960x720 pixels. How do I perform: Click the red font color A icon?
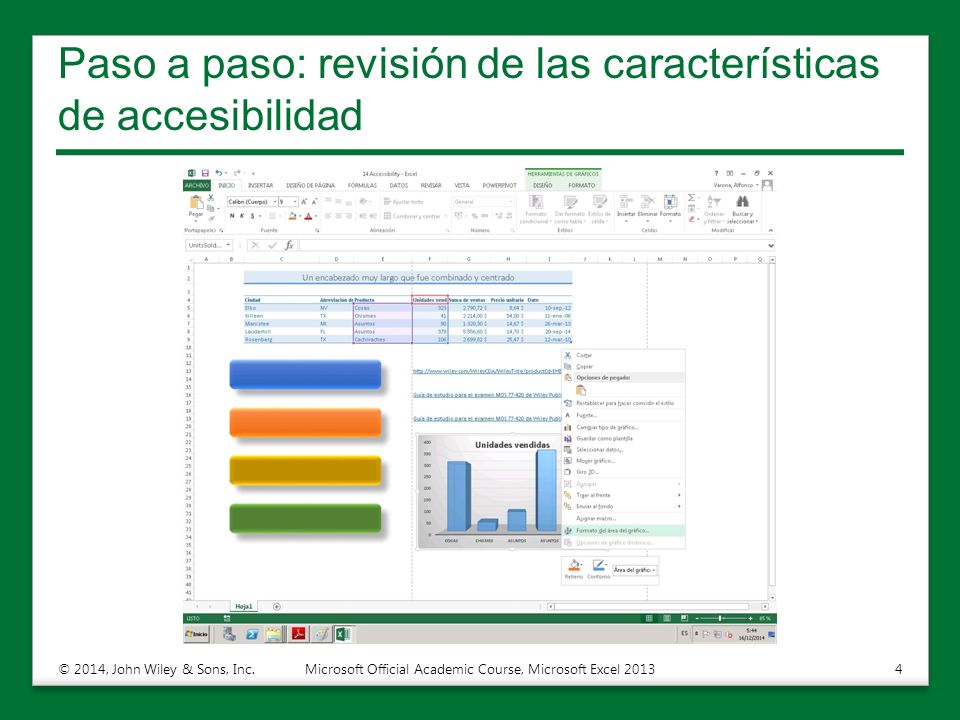tap(309, 216)
